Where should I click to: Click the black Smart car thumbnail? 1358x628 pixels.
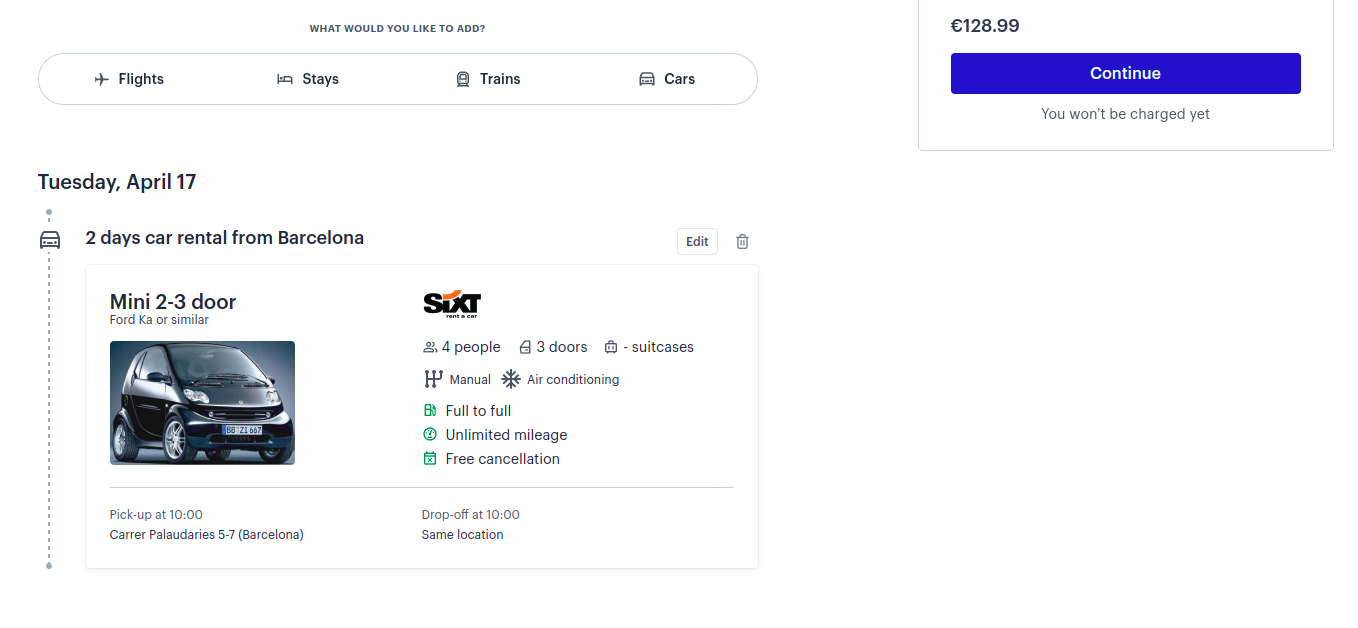202,403
